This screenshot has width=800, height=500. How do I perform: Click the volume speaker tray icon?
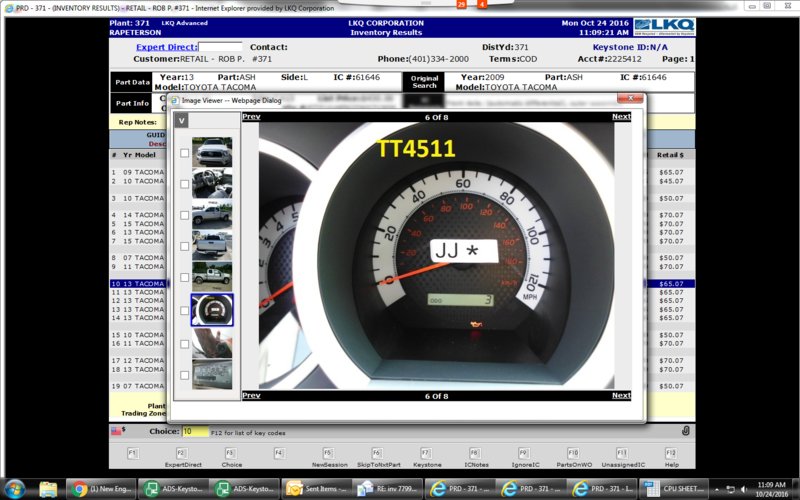745,489
